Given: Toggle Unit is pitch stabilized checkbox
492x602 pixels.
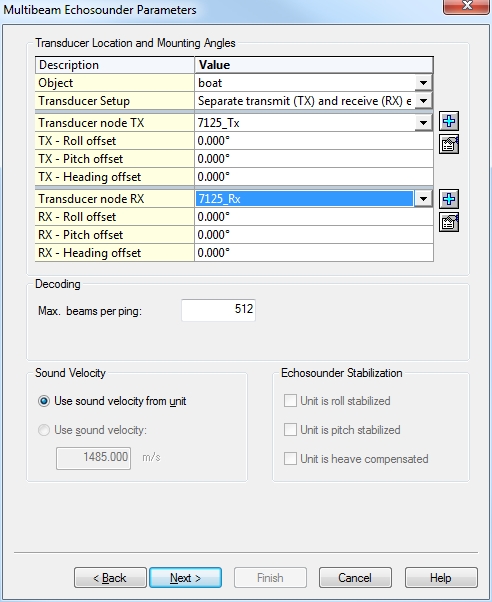Looking at the screenshot, I should tap(290, 430).
